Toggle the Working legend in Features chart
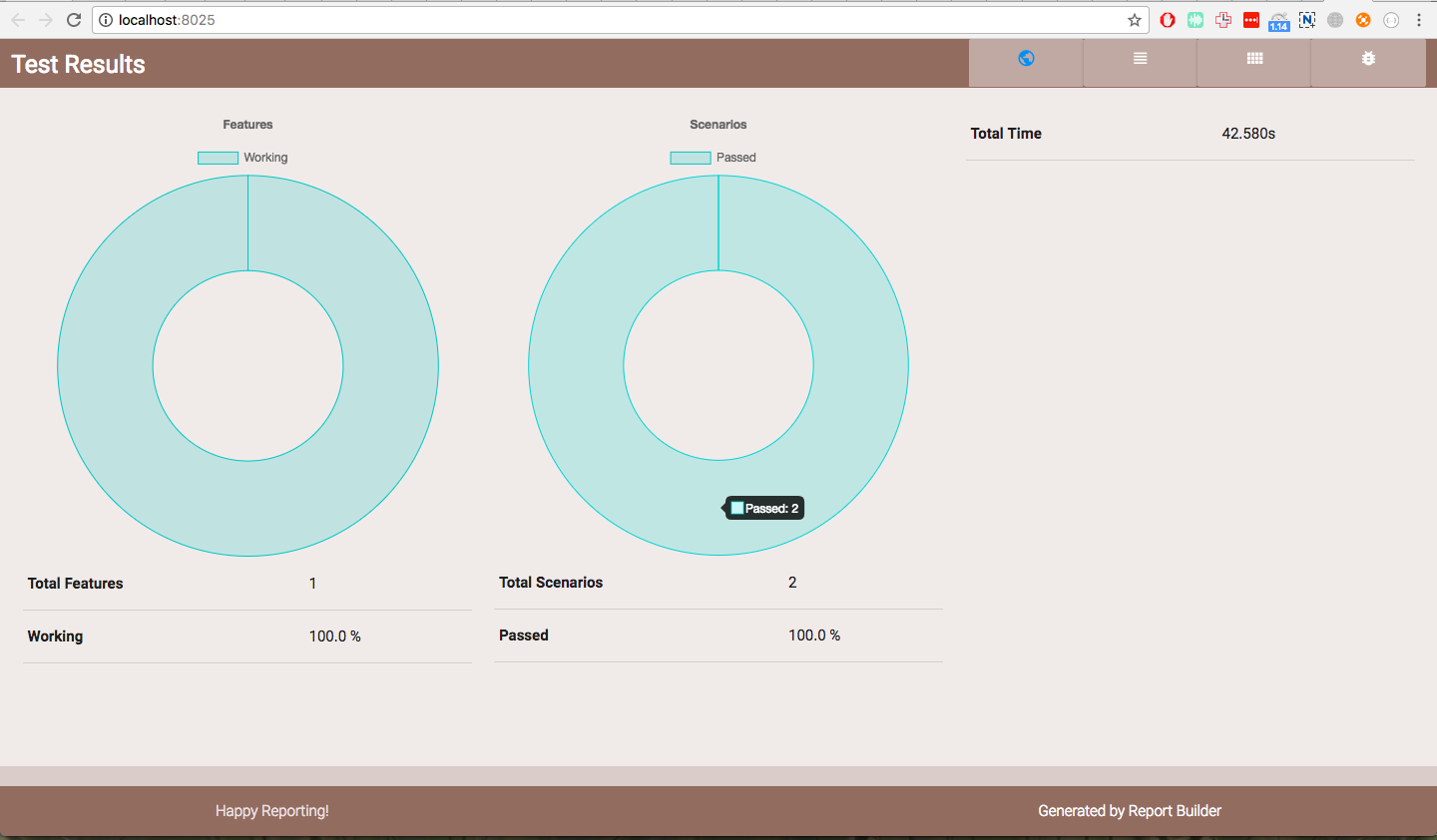 [242, 158]
